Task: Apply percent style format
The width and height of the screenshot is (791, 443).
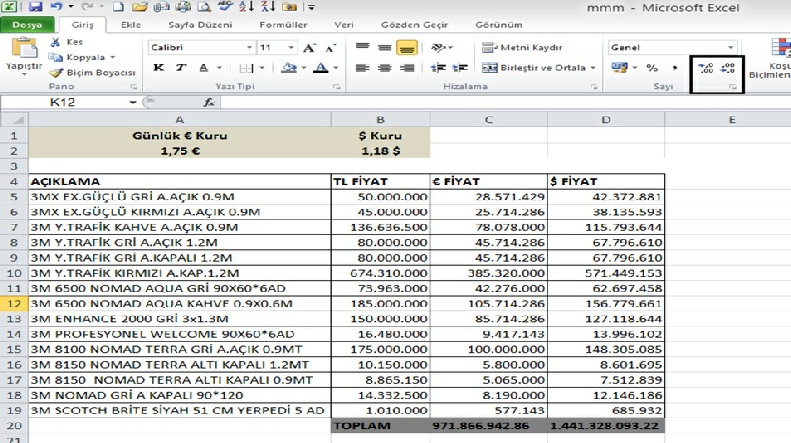Action: [x=652, y=68]
